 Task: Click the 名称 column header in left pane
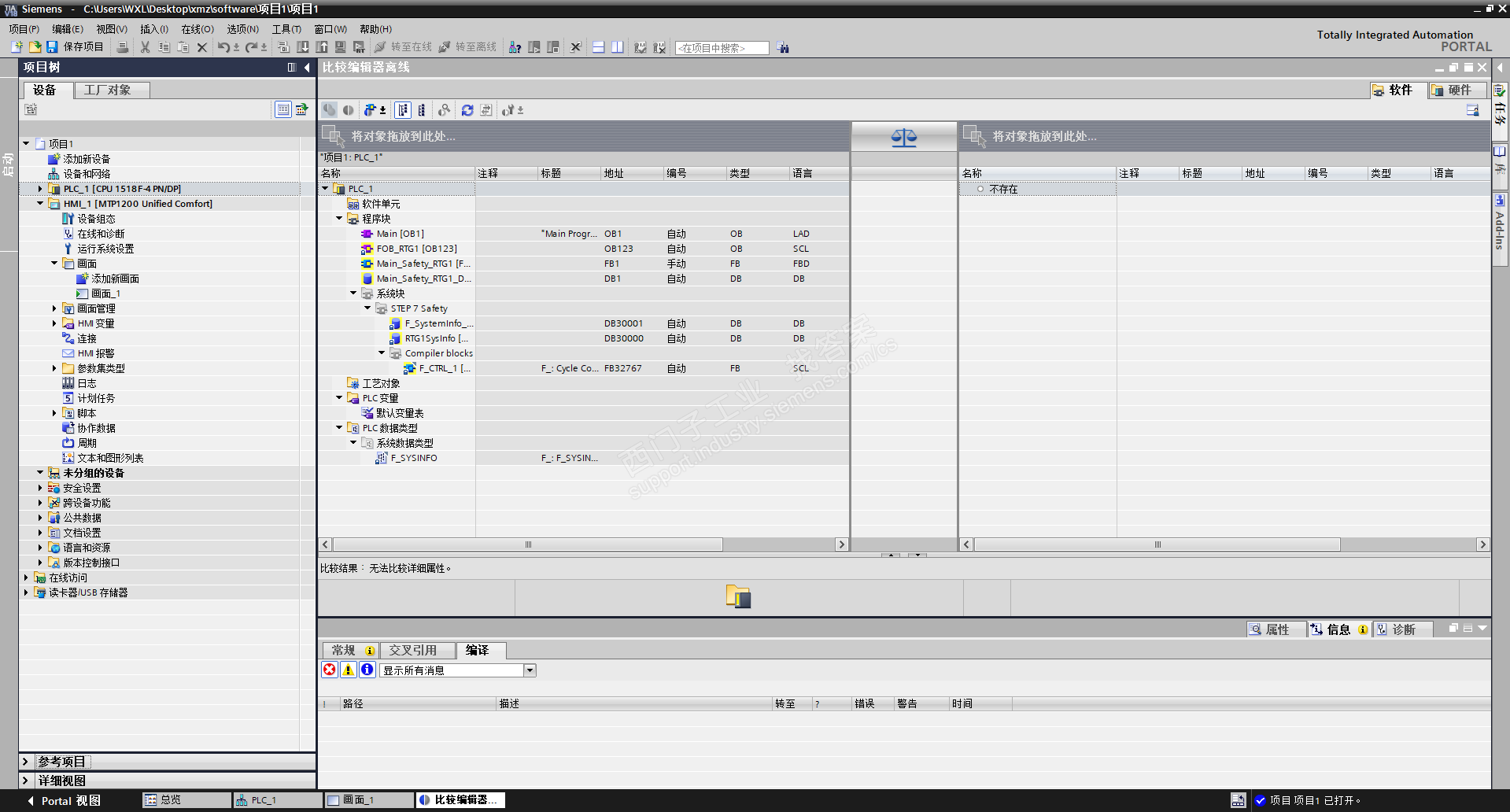(x=397, y=173)
